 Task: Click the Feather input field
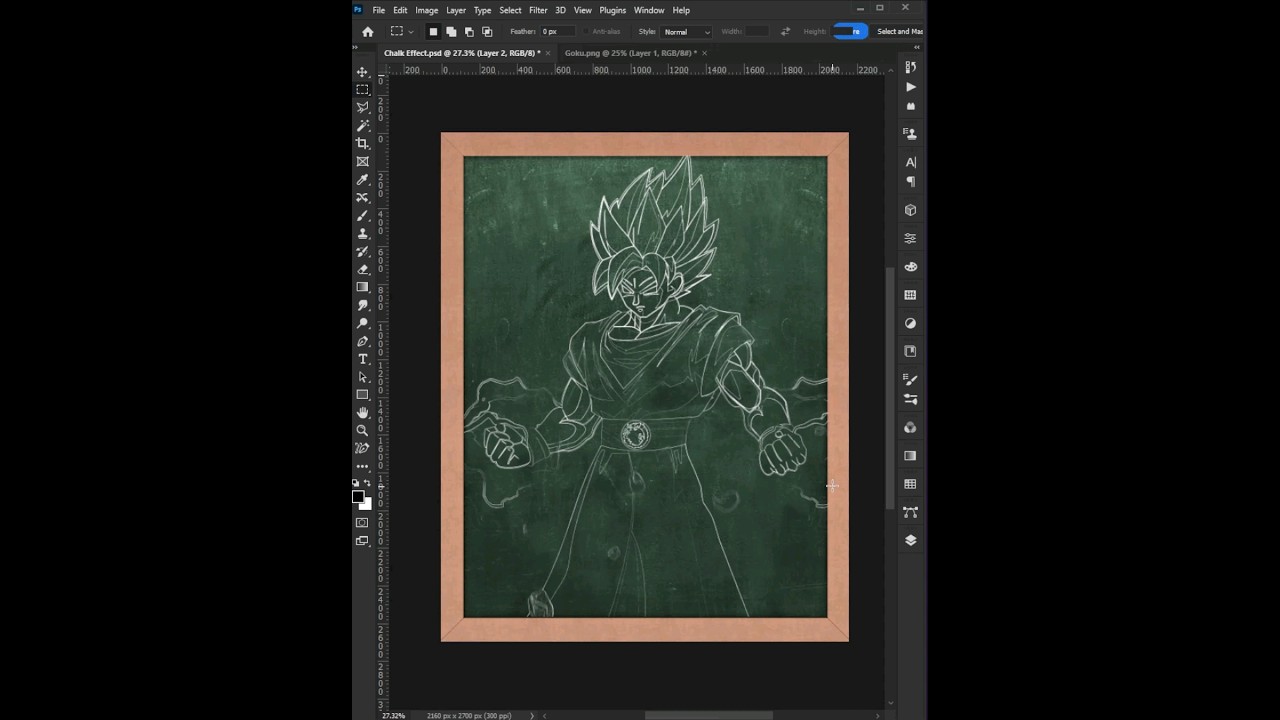558,32
